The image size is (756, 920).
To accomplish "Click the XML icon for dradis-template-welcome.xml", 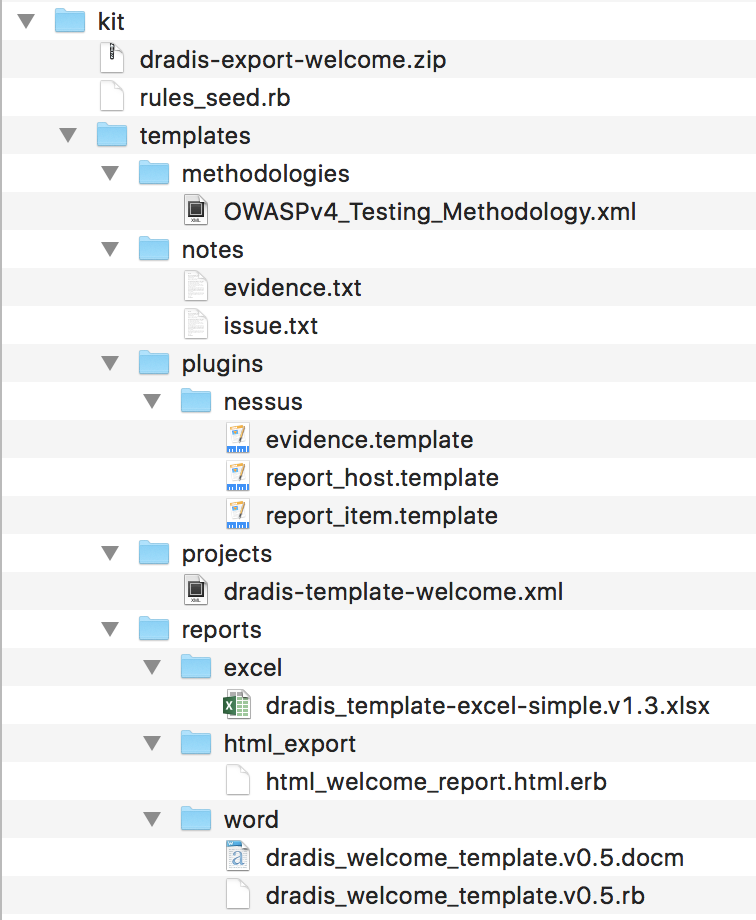I will [x=197, y=592].
